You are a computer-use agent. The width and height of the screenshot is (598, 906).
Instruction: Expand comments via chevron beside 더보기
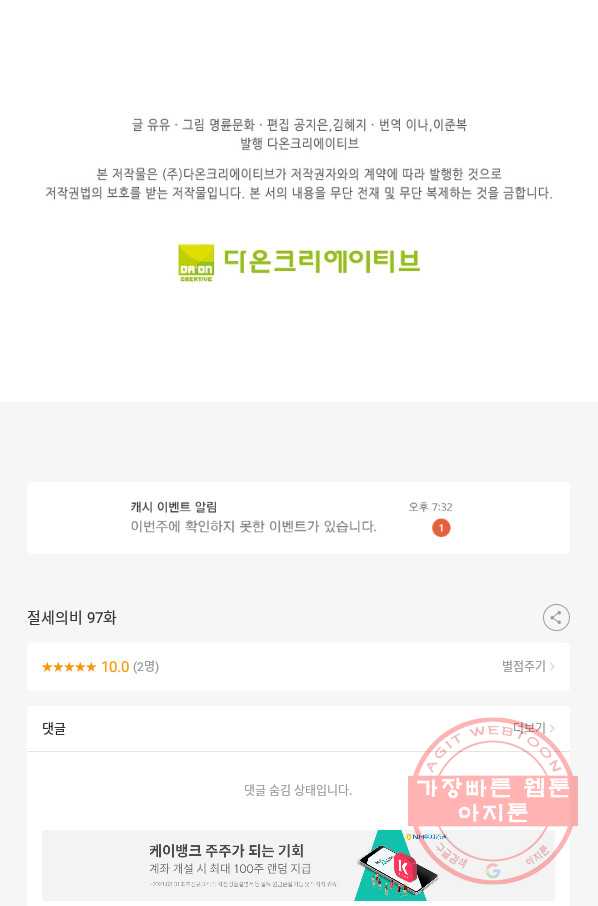pos(552,728)
